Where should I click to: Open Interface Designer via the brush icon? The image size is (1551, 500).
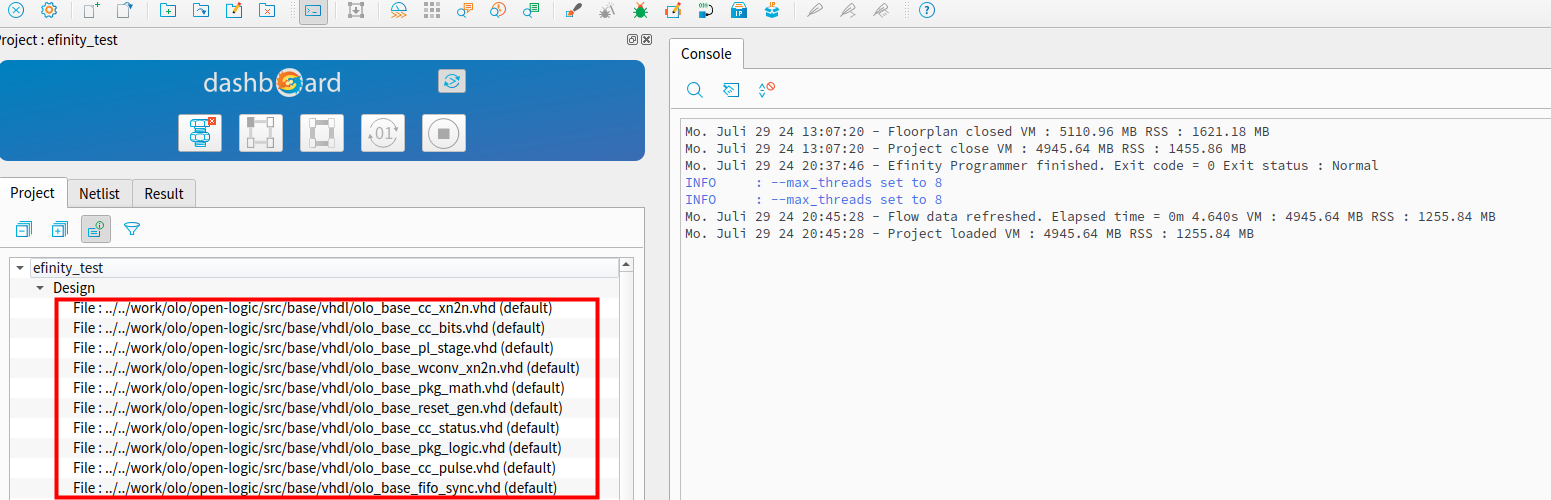574,11
